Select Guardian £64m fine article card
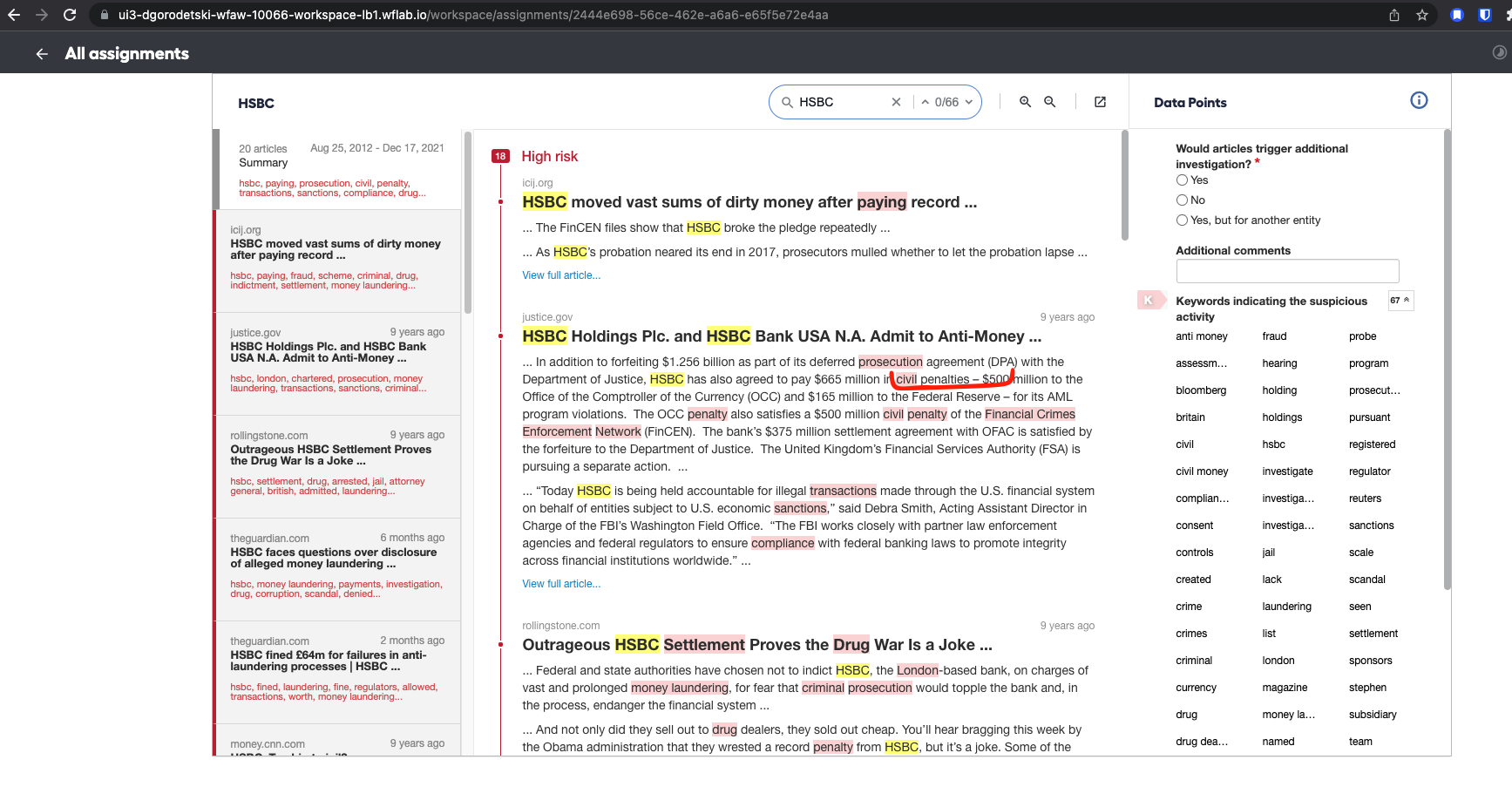The image size is (1512, 807). tap(338, 672)
